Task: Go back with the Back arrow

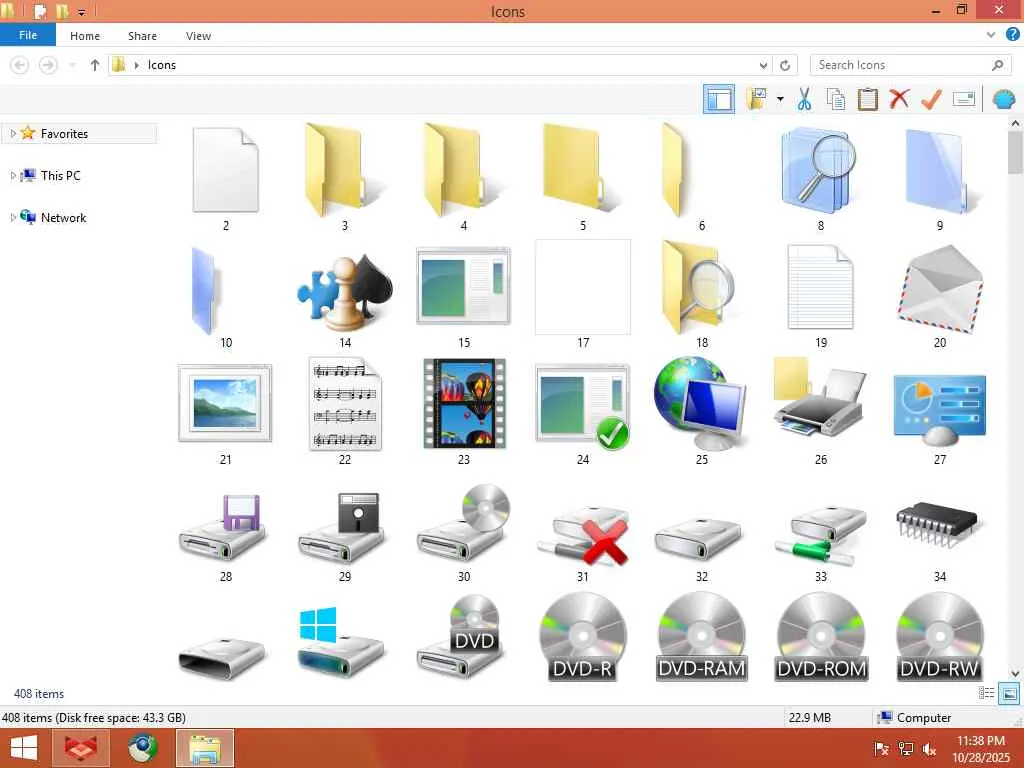Action: (20, 65)
